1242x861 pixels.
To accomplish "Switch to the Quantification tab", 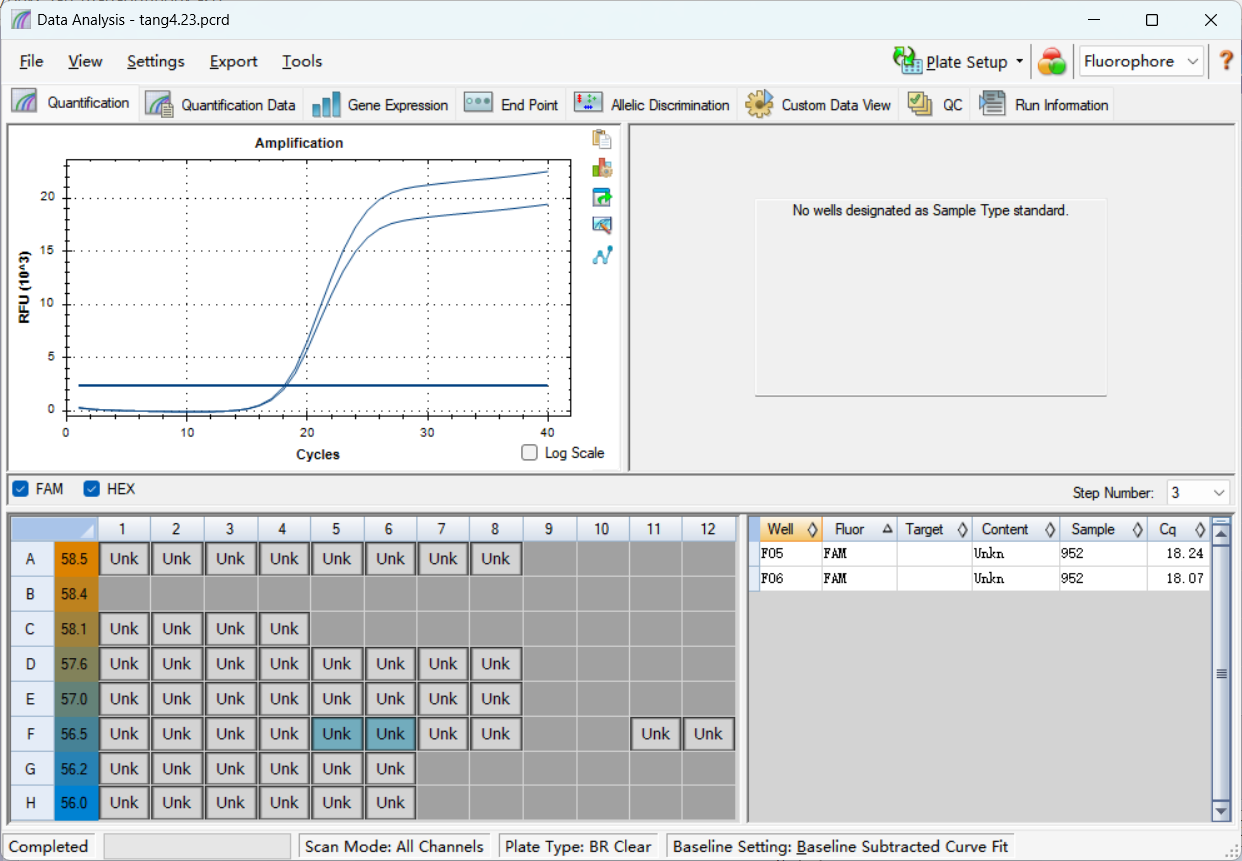I will point(72,103).
